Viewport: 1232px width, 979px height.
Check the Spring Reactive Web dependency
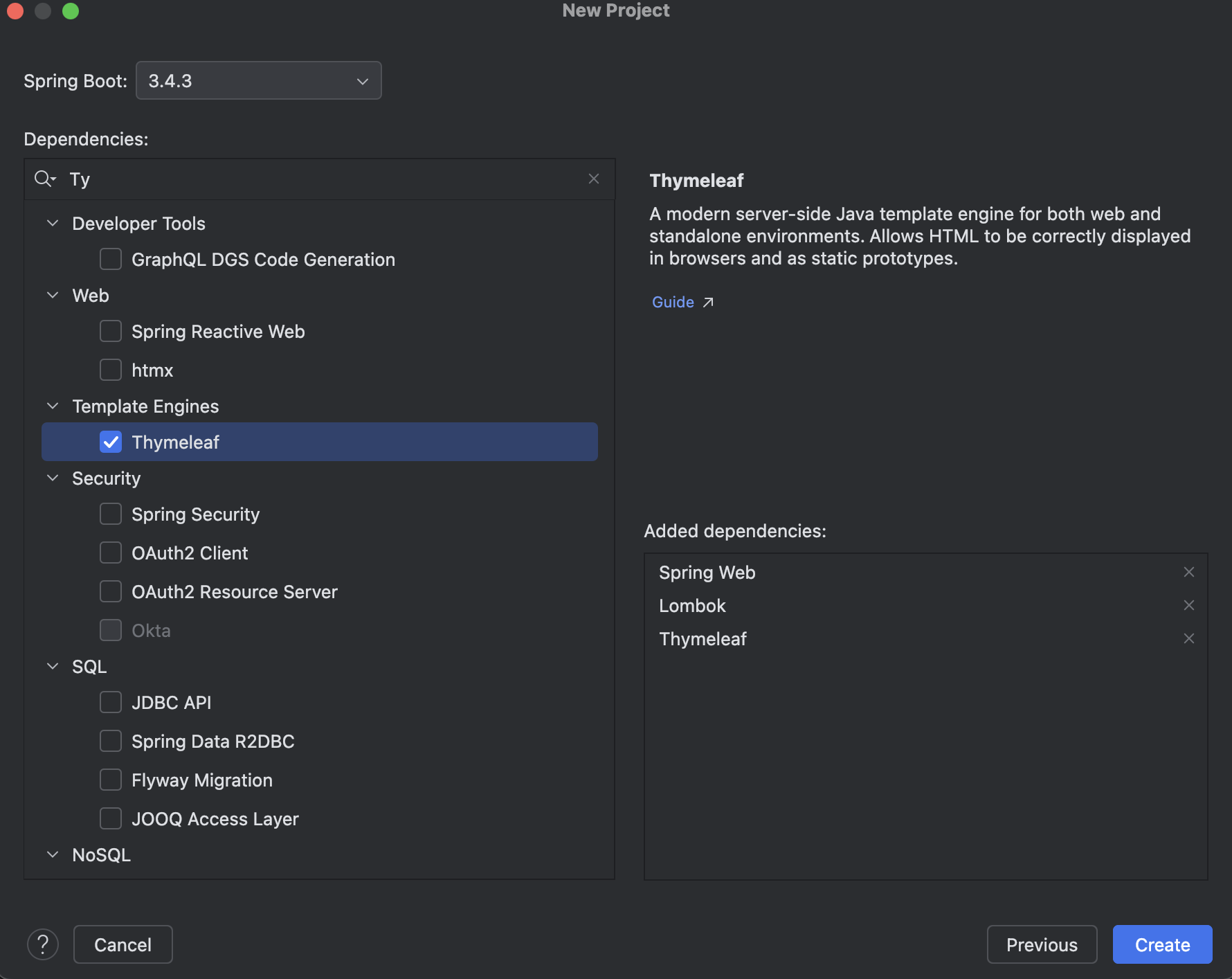pyautogui.click(x=111, y=331)
